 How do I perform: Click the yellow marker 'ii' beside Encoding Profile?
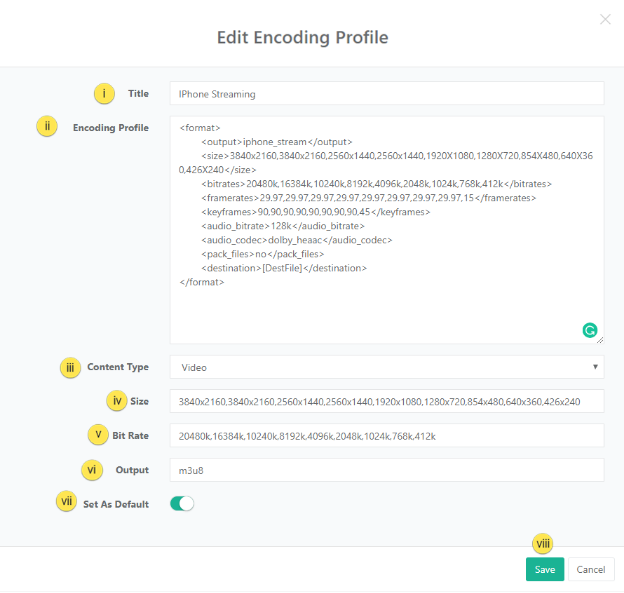pos(48,127)
